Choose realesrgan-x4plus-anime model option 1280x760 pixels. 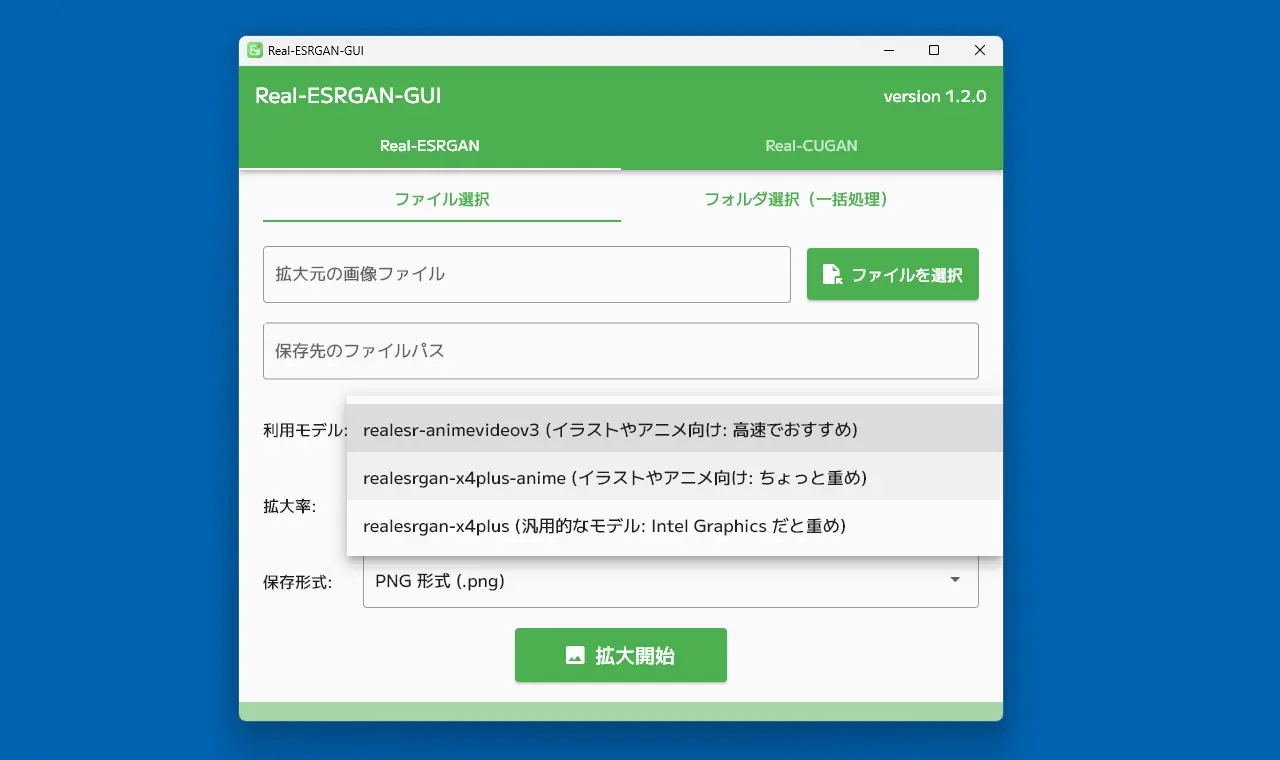[x=675, y=478]
